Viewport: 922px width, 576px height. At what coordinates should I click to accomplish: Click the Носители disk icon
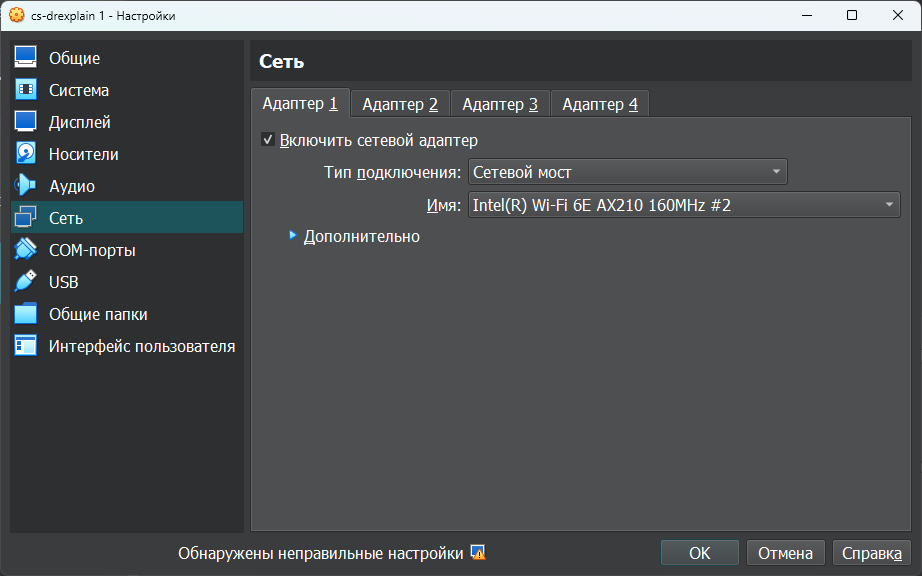pos(26,154)
